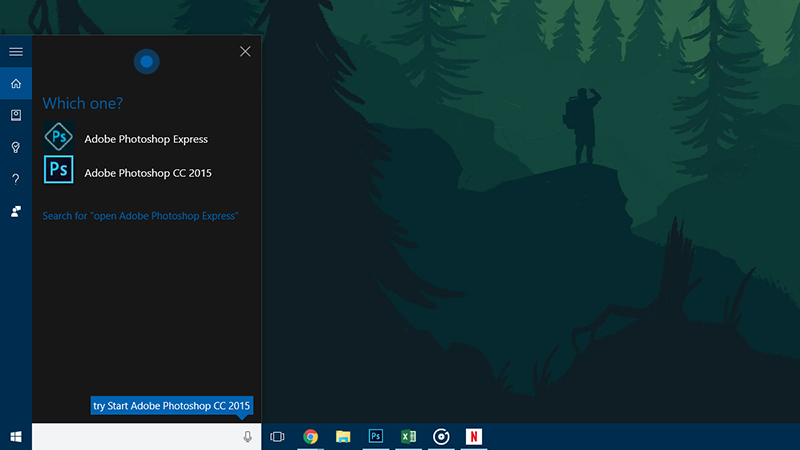800x450 pixels.
Task: Open the Cortana hamburger menu
Action: coord(16,52)
